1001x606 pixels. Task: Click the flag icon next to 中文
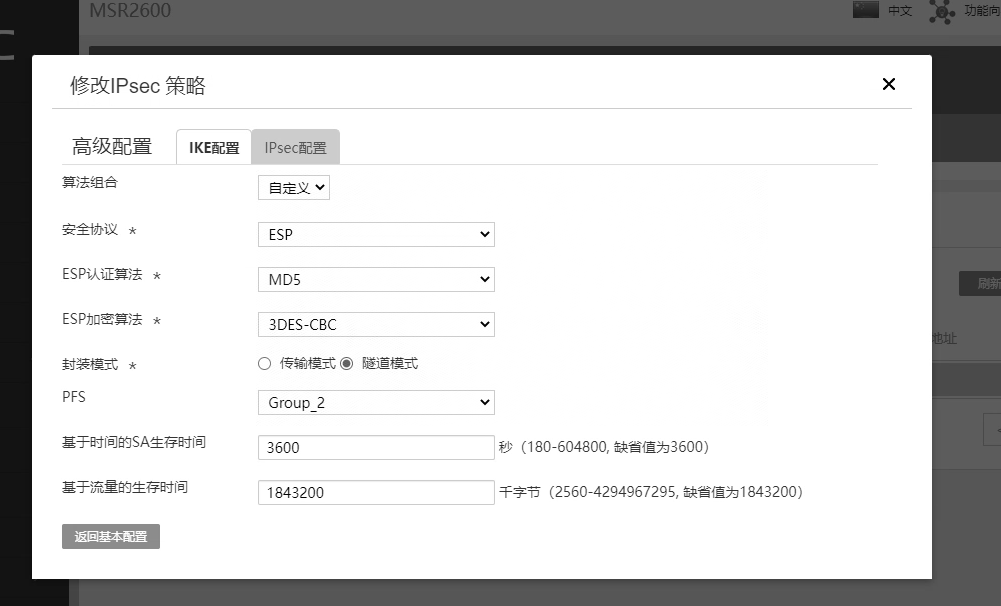coord(866,9)
